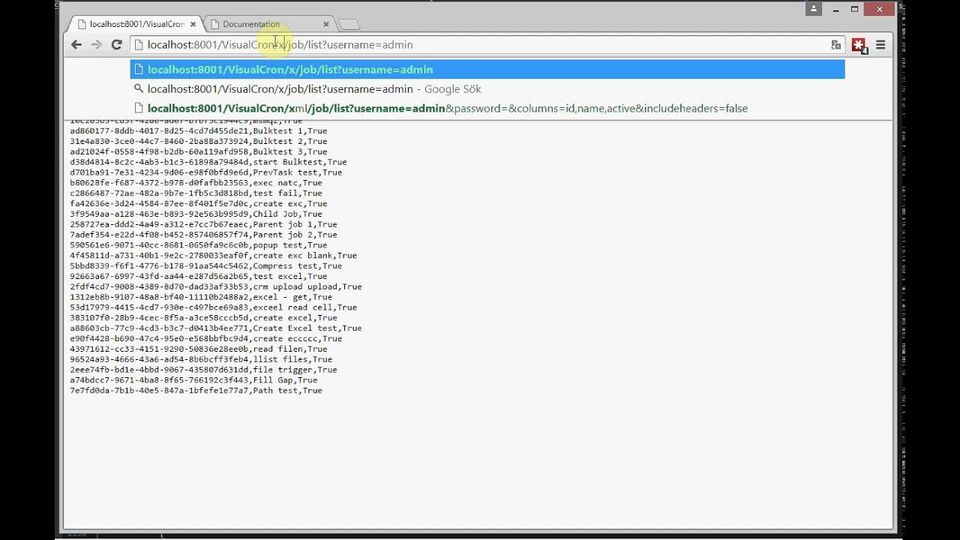Maximize the Chrome window
The width and height of the screenshot is (960, 540).
tap(855, 9)
